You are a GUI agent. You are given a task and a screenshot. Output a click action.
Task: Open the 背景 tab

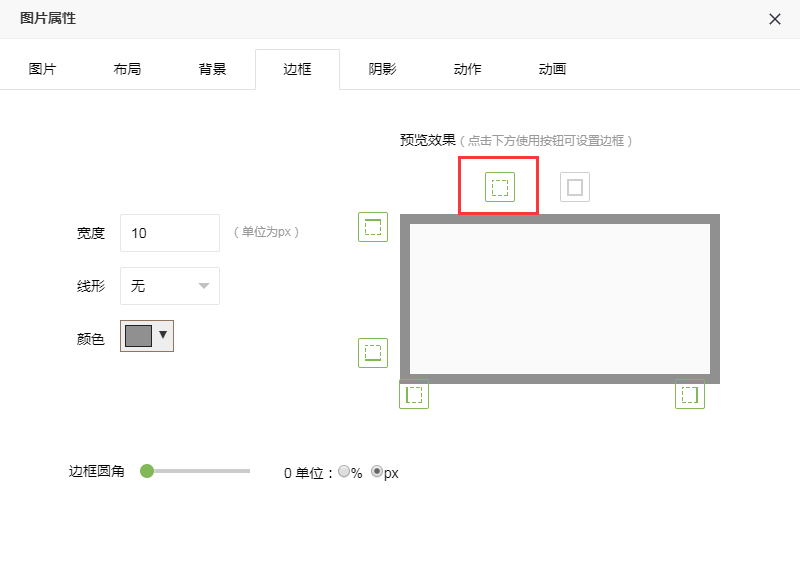click(212, 69)
